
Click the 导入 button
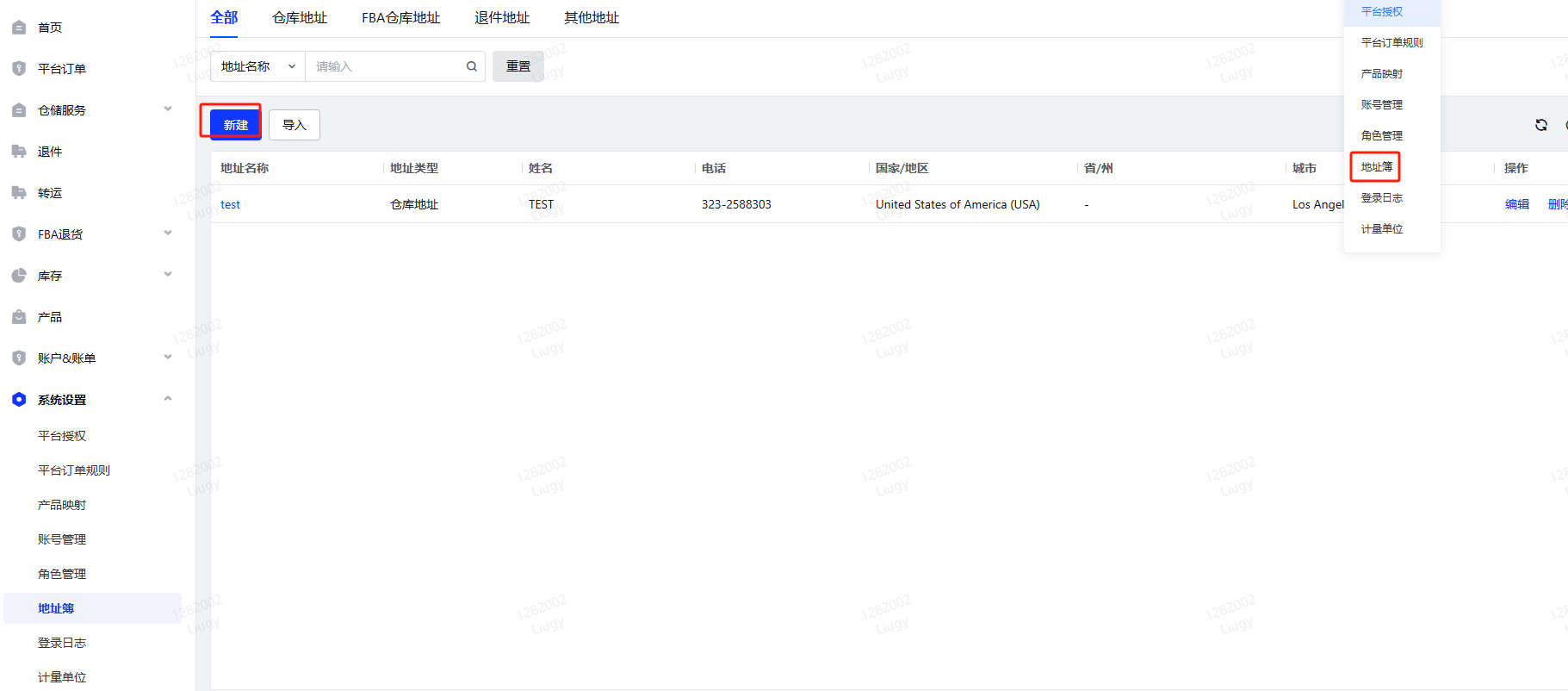click(294, 125)
